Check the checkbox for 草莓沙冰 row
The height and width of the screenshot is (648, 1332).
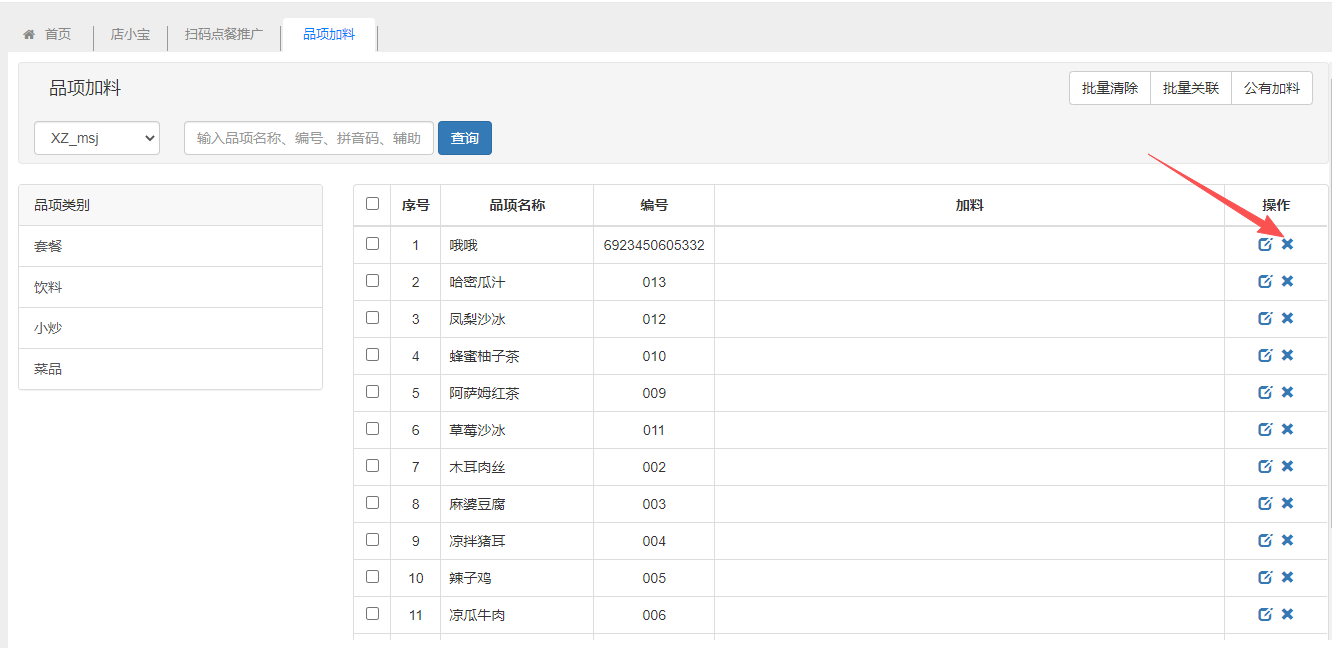point(373,429)
